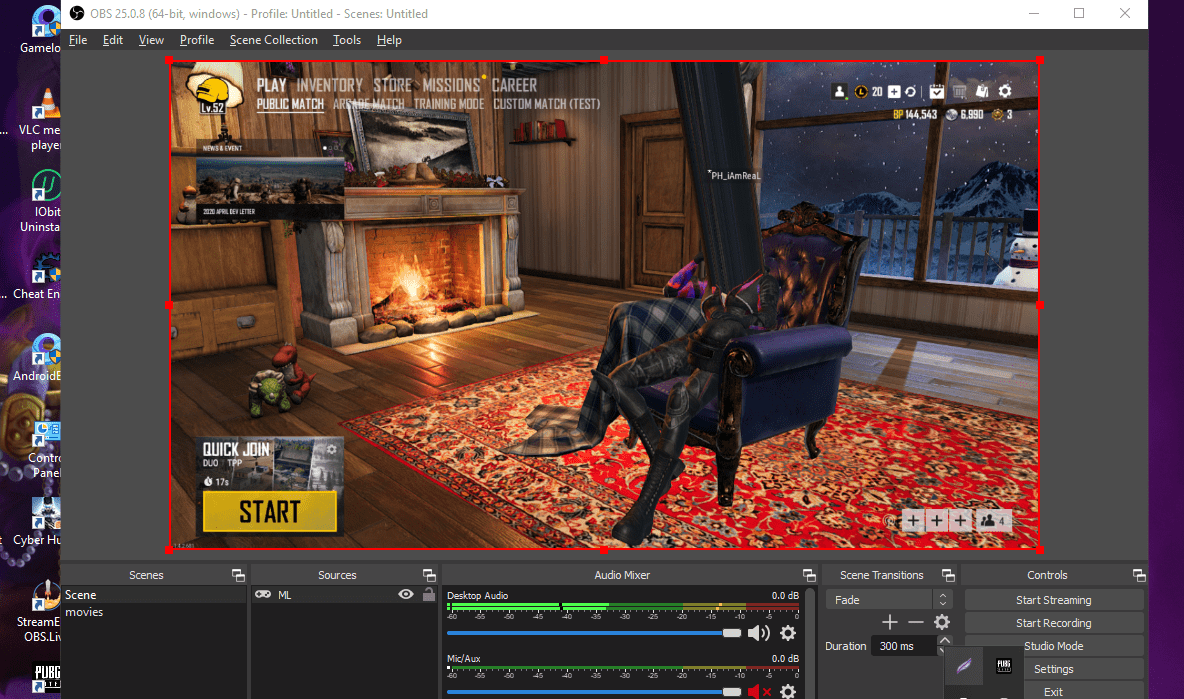The width and height of the screenshot is (1184, 699).
Task: Click Start Streaming button
Action: click(1053, 600)
